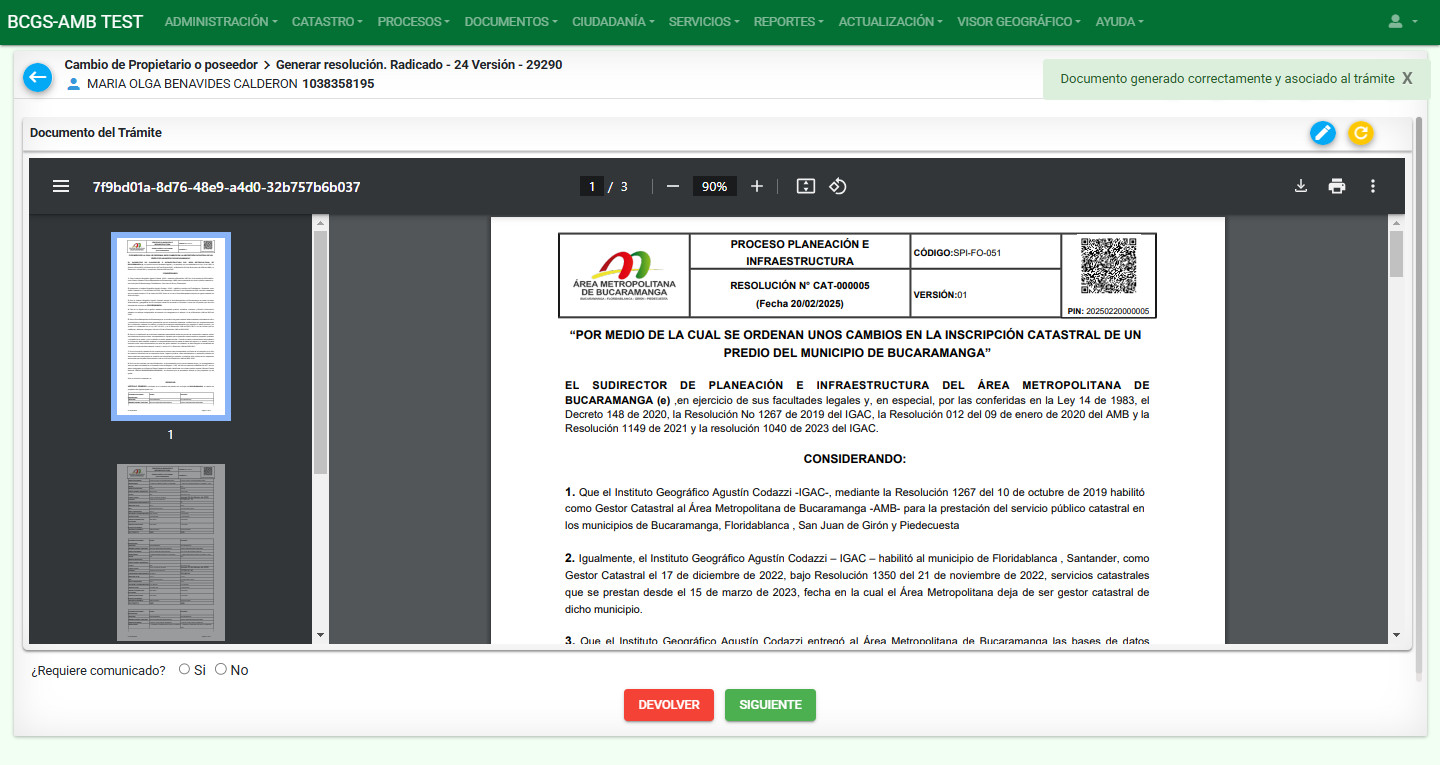
Task: Click the yellow regenerate document icon
Action: (1360, 133)
